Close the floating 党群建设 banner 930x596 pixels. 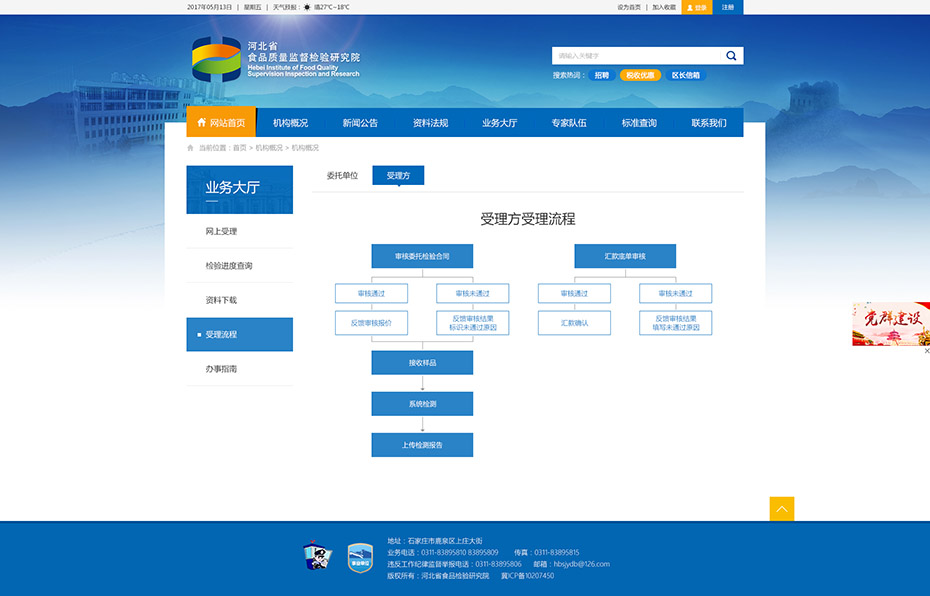tap(926, 351)
